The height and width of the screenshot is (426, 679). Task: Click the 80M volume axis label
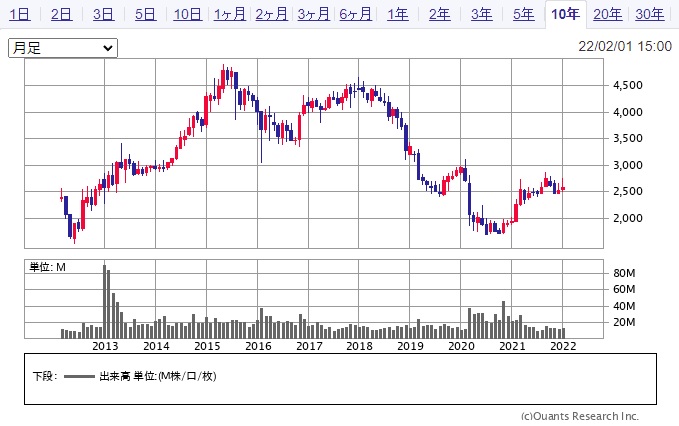coord(624,273)
